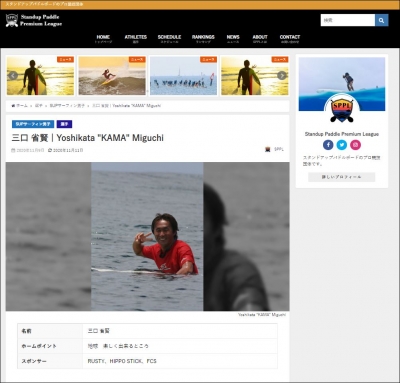
Task: Select the sponsors cell "RUSTY, HIPPO STICK, FCS"
Action: click(180, 361)
